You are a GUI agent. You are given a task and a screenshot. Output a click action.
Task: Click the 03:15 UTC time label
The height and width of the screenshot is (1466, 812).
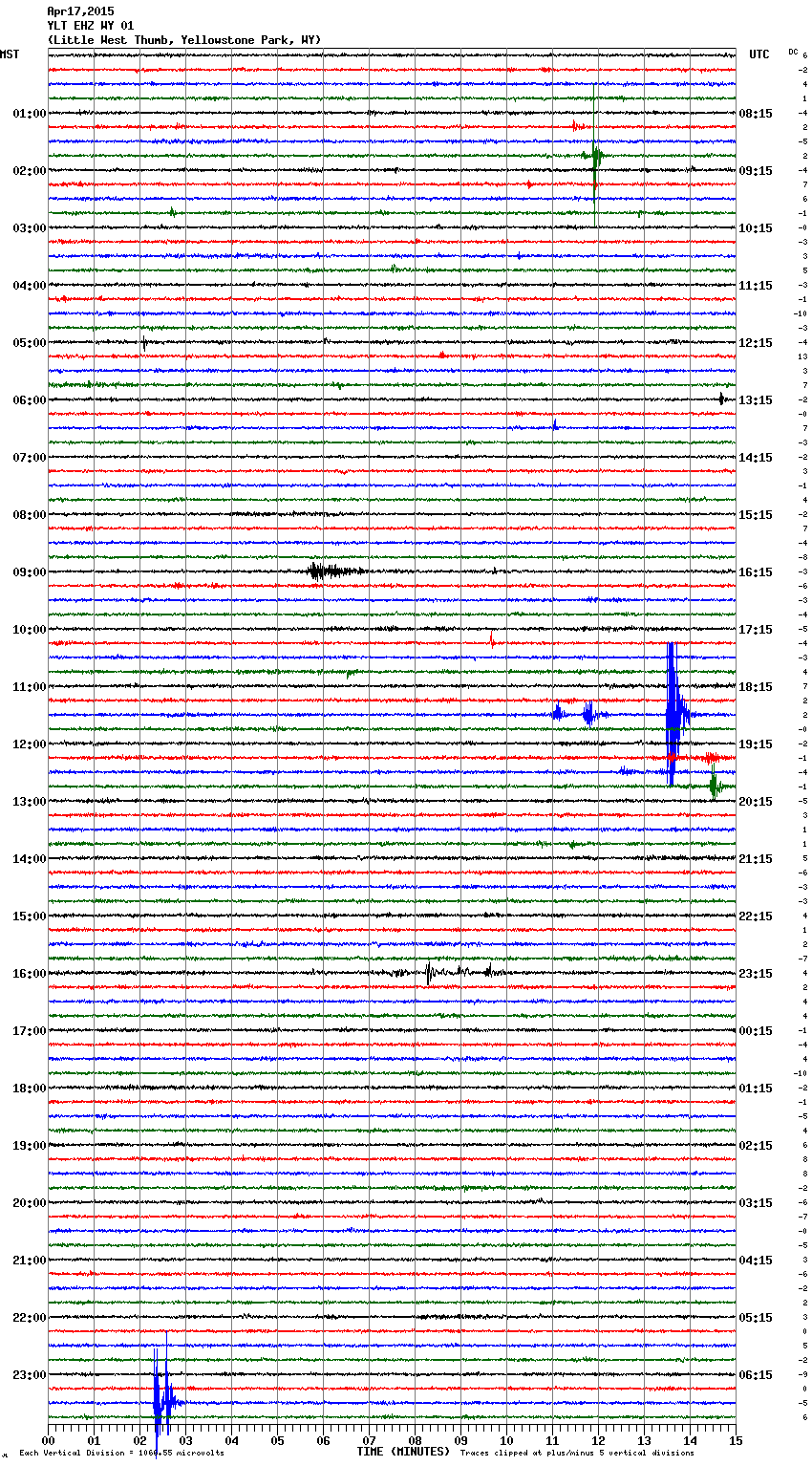[756, 1203]
